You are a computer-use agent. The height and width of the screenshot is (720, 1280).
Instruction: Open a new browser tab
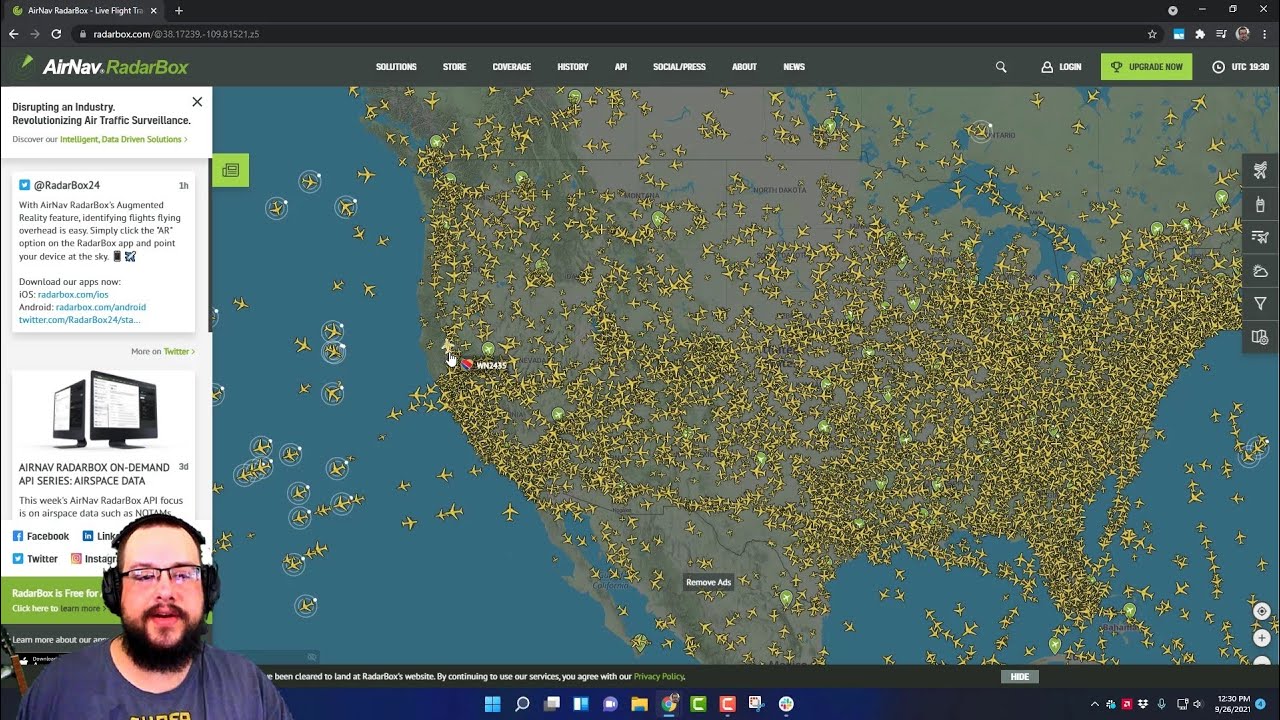click(x=179, y=10)
